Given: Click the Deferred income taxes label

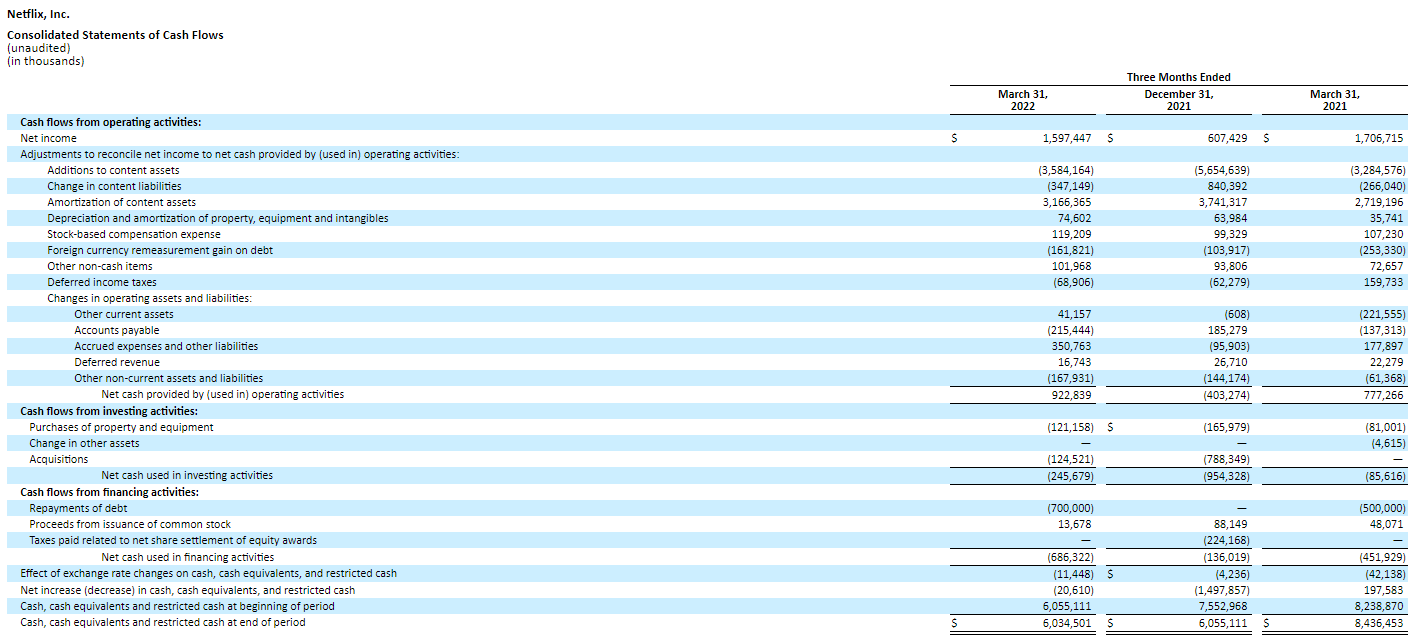Looking at the screenshot, I should 101,282.
